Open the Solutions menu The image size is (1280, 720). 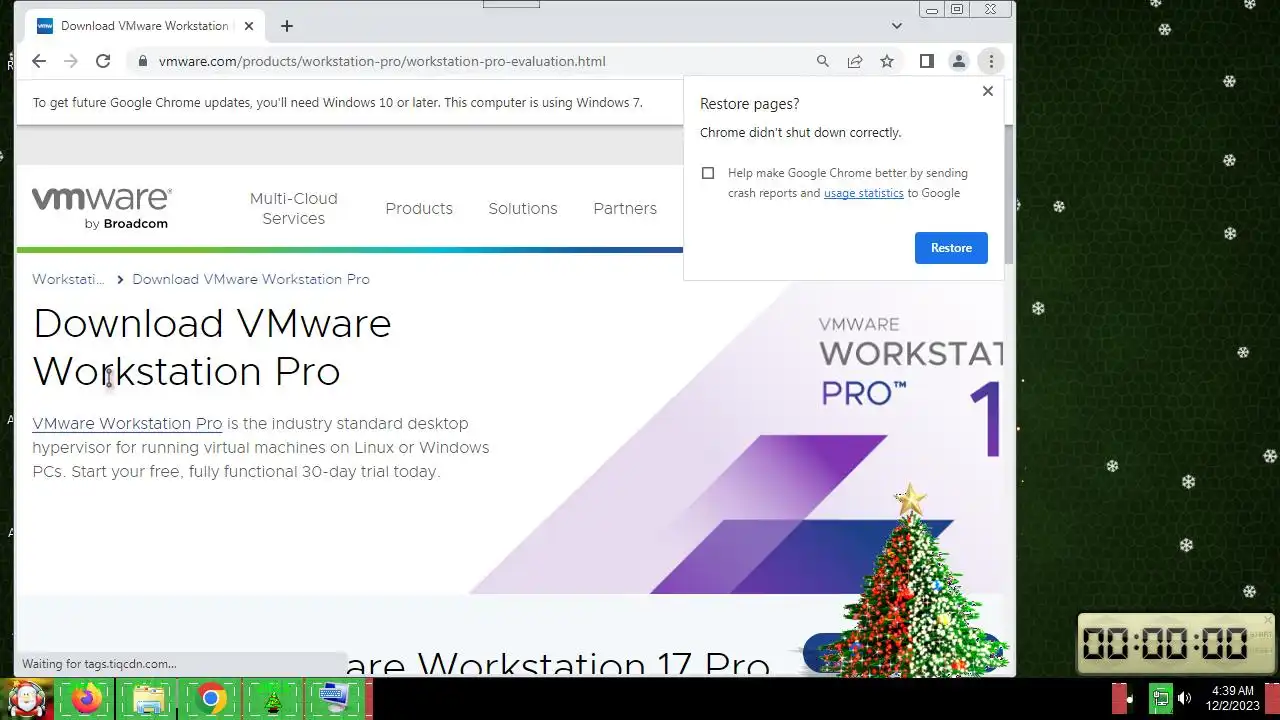point(523,208)
